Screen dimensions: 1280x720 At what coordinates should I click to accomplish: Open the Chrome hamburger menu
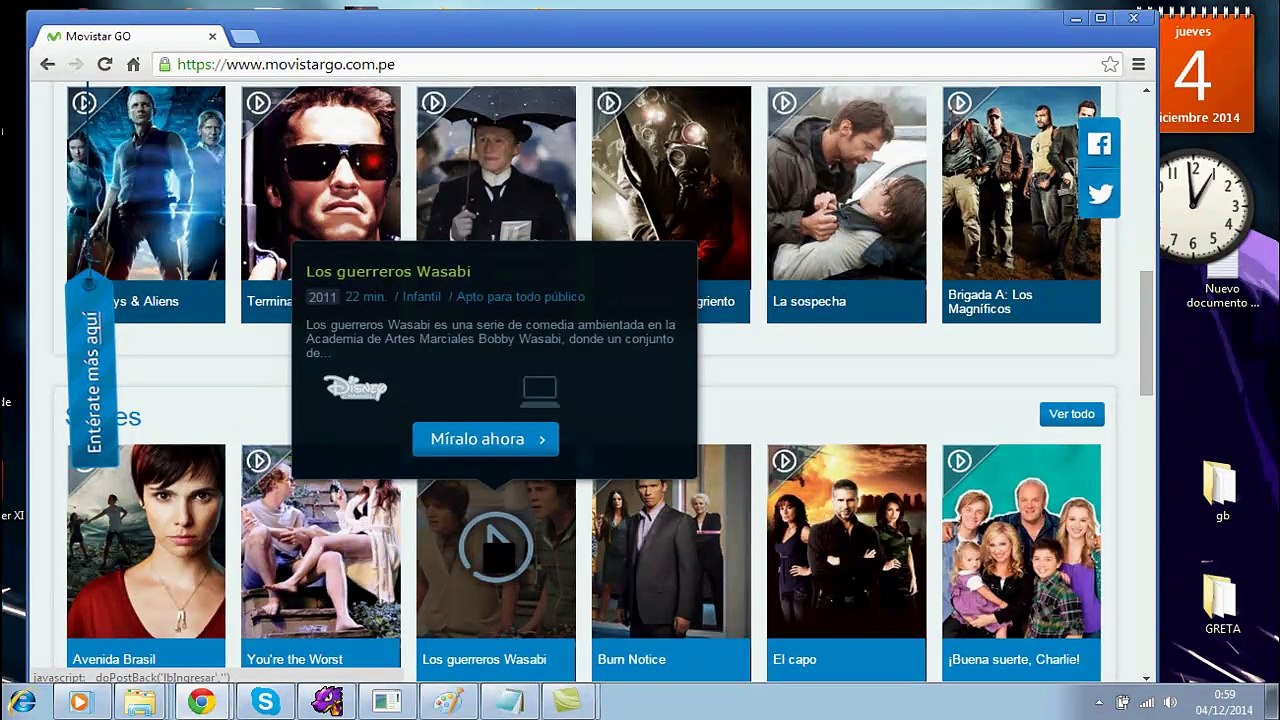tap(1138, 64)
